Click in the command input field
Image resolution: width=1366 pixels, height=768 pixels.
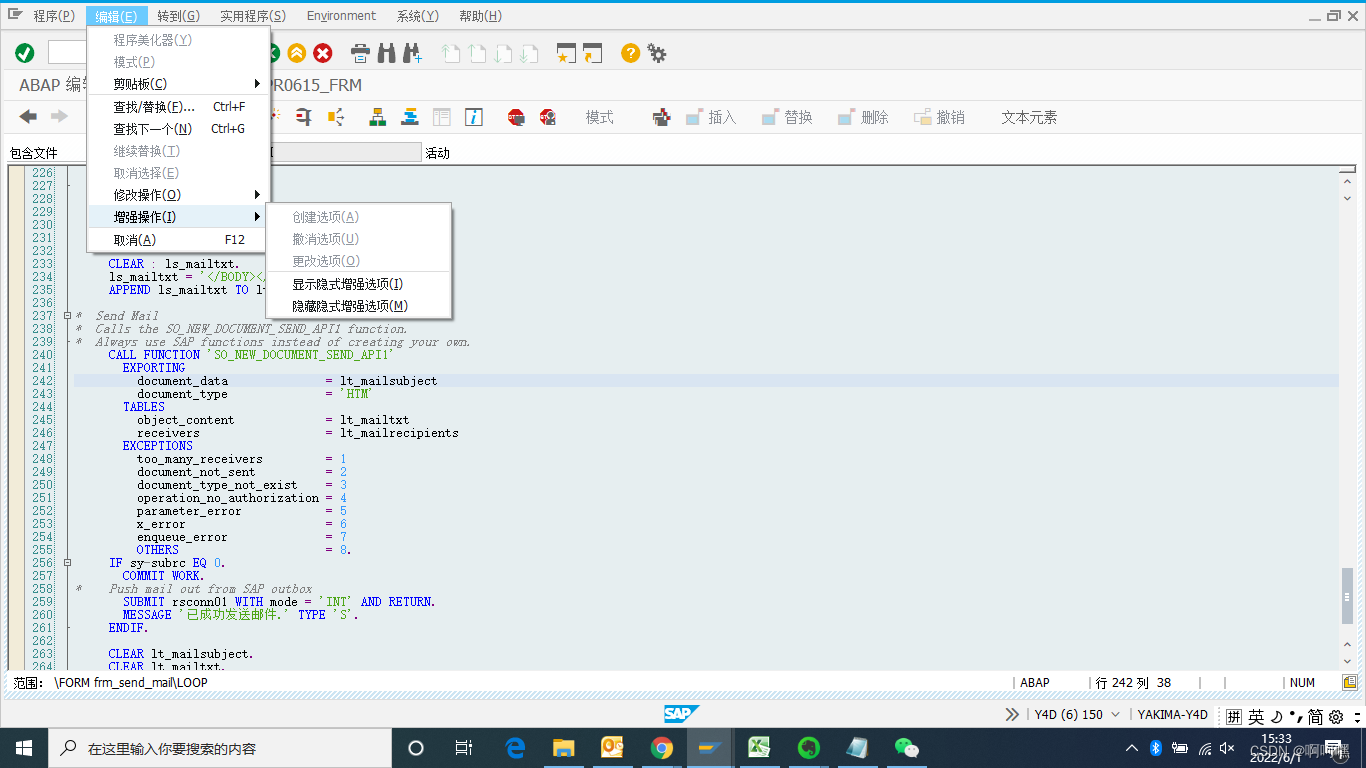click(68, 53)
